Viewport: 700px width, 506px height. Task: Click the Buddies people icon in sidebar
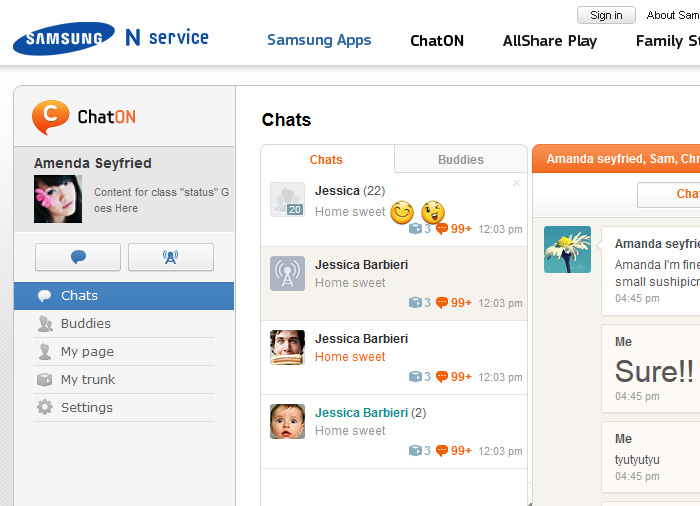click(45, 324)
